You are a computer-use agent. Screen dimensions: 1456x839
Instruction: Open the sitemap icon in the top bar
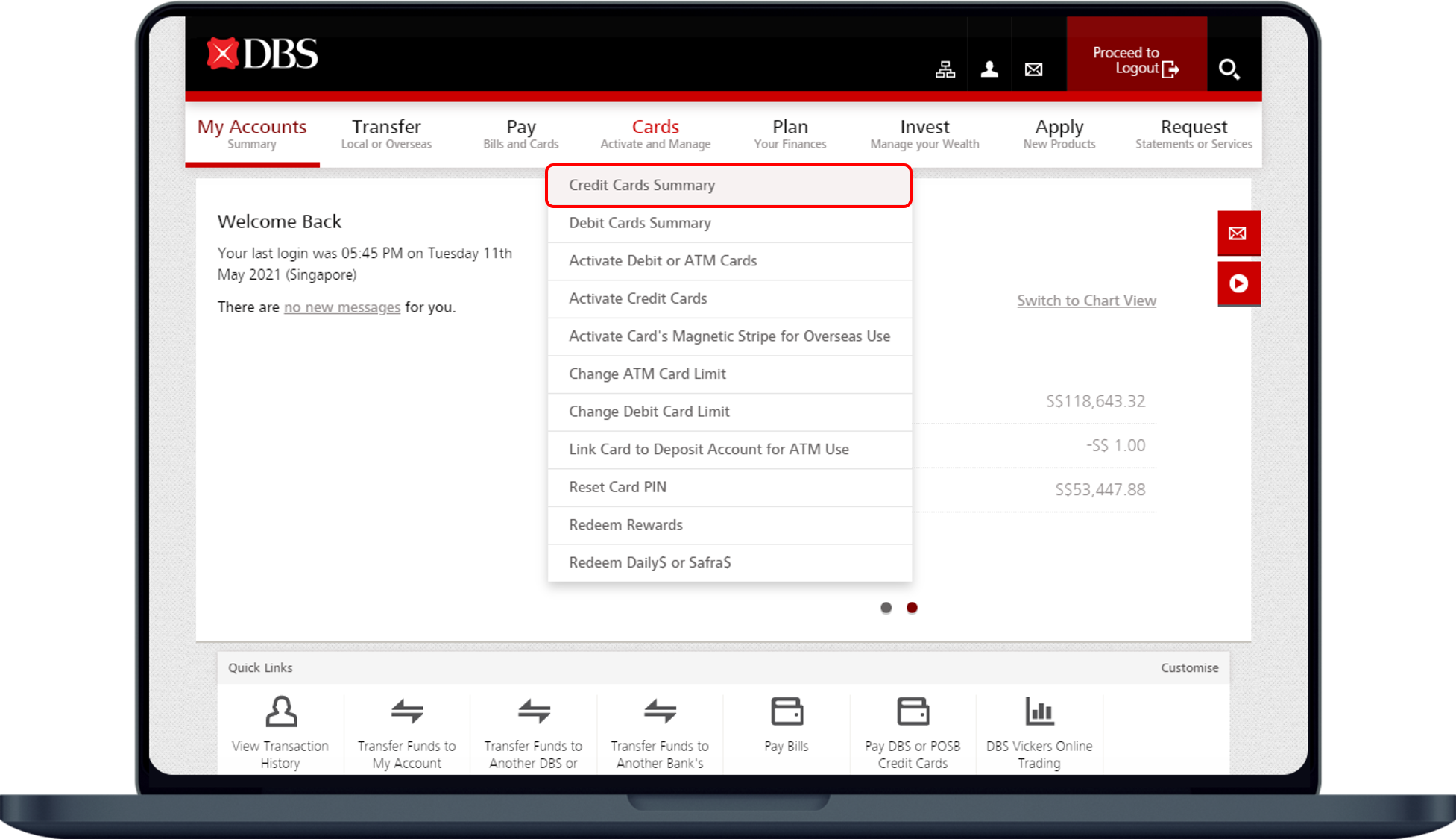(x=945, y=69)
